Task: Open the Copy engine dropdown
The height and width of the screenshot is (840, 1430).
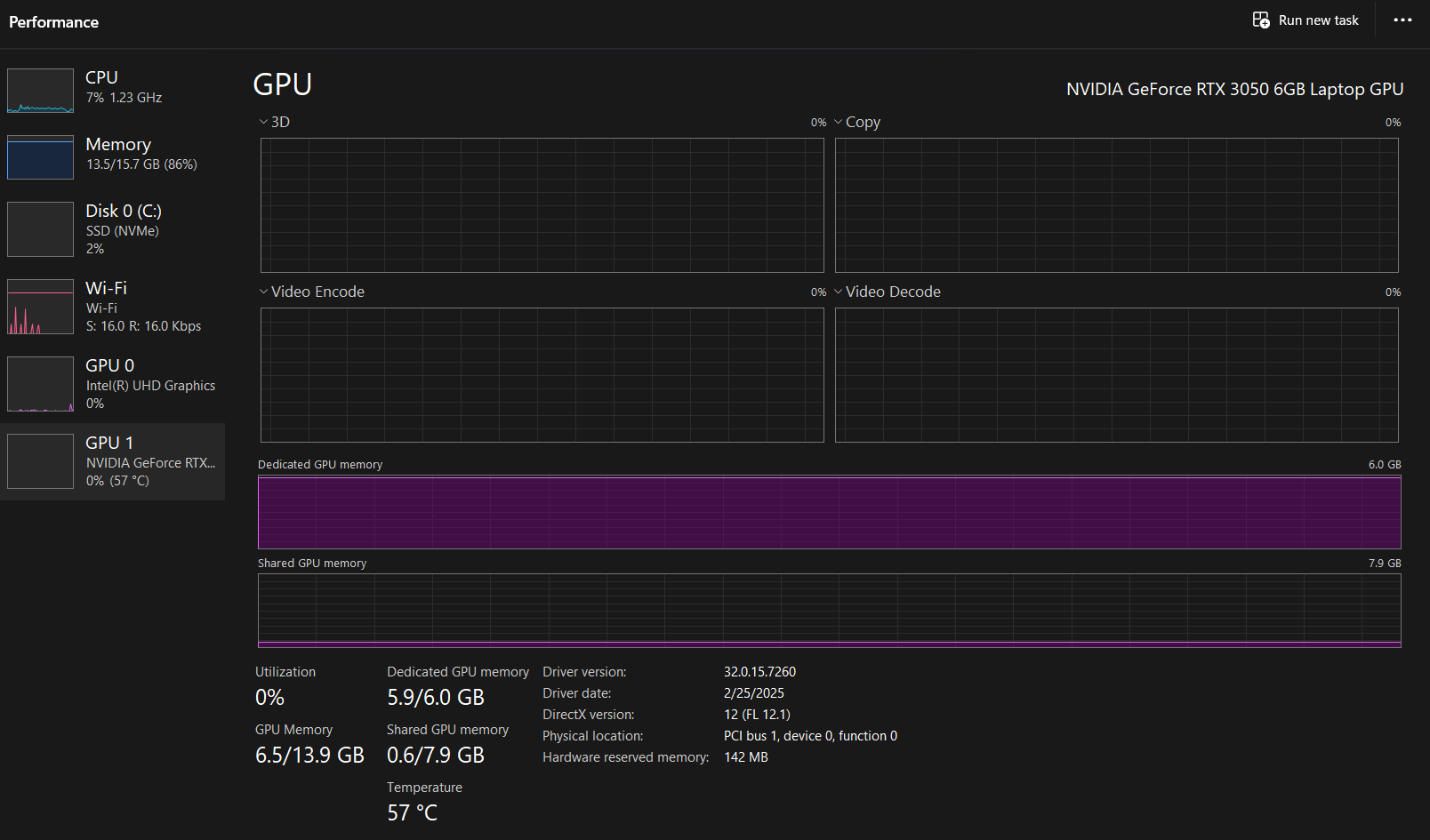Action: pos(838,122)
